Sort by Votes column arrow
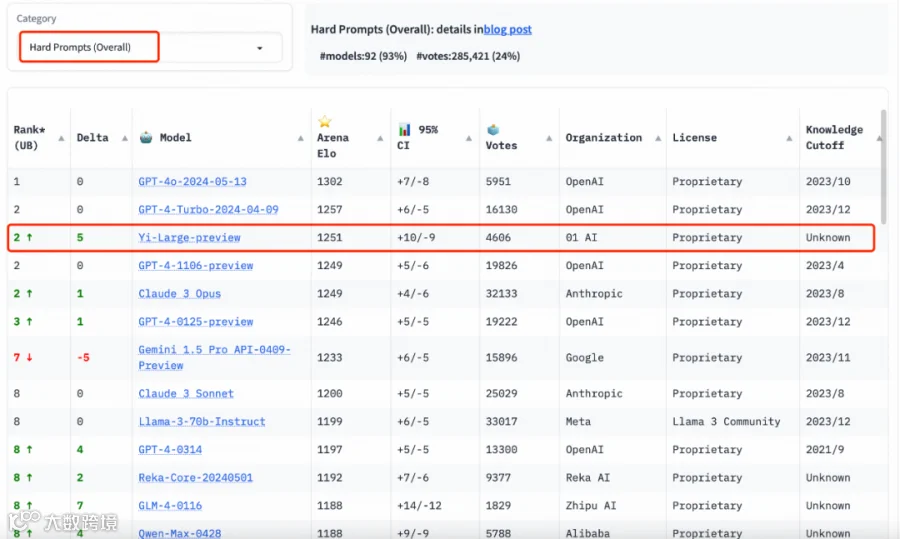Screen dimensions: 900x539 (549, 138)
